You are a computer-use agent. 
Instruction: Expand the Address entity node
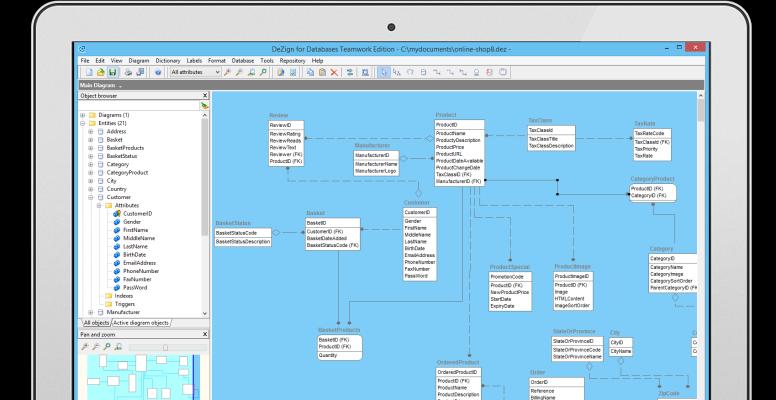[x=91, y=131]
